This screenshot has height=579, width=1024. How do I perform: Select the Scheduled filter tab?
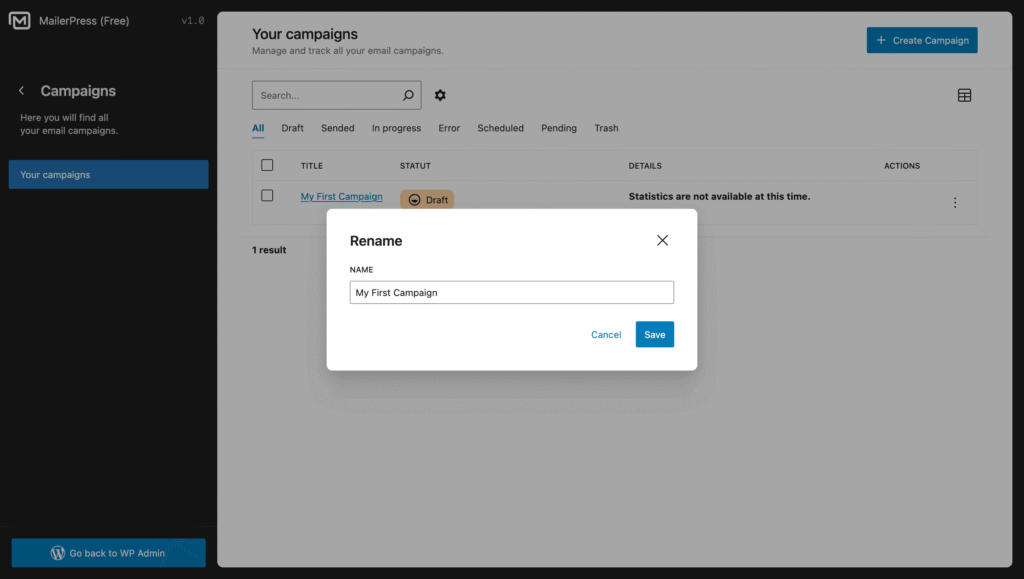tap(500, 128)
